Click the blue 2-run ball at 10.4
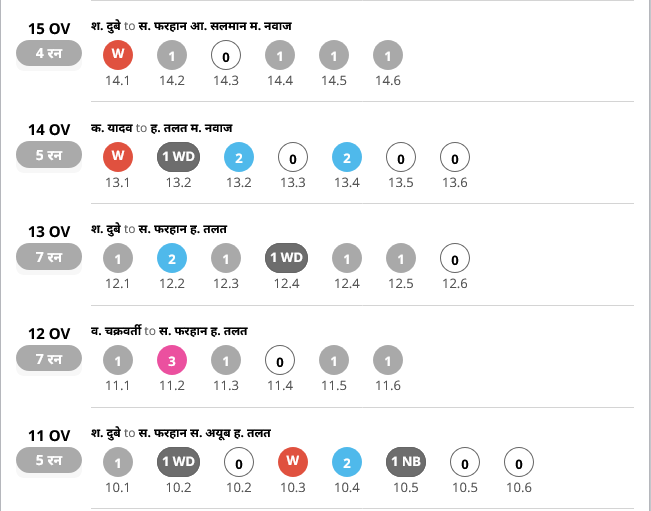Screen dimensions: 651x511 click(346, 463)
